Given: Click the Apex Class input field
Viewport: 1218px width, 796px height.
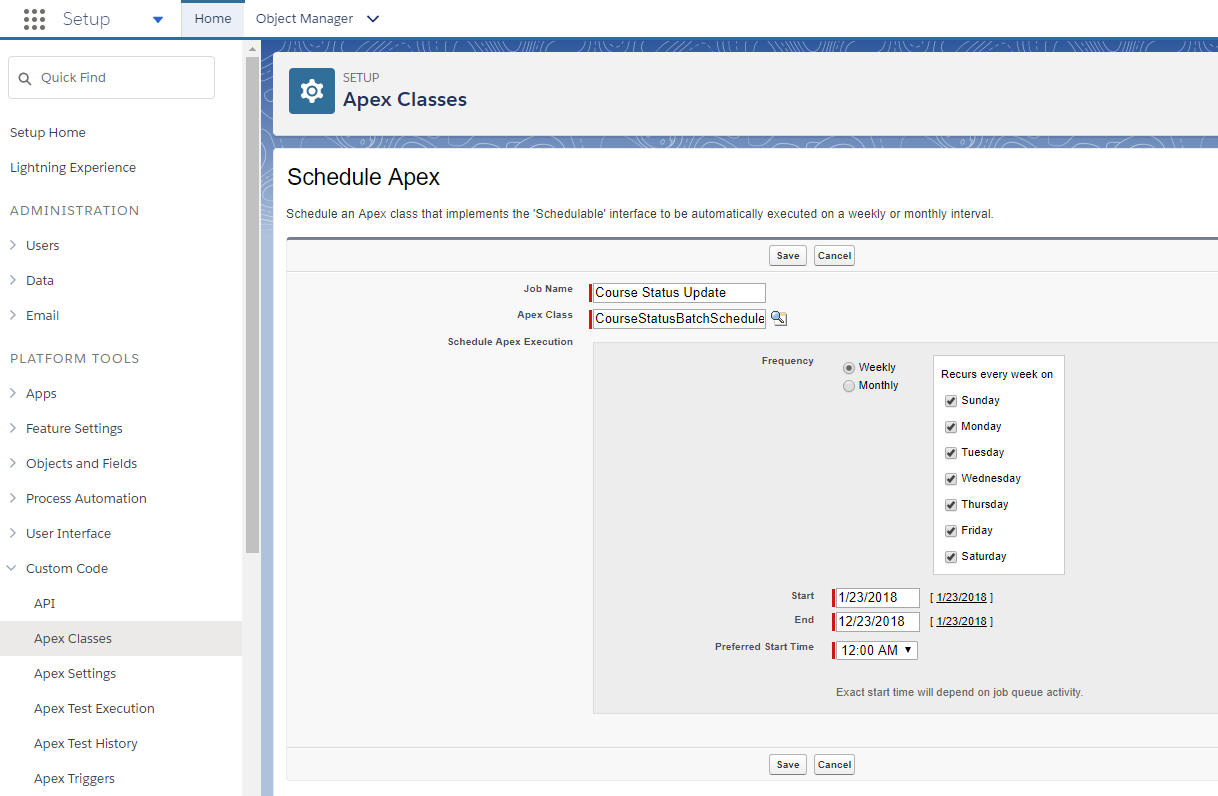Looking at the screenshot, I should pyautogui.click(x=679, y=319).
